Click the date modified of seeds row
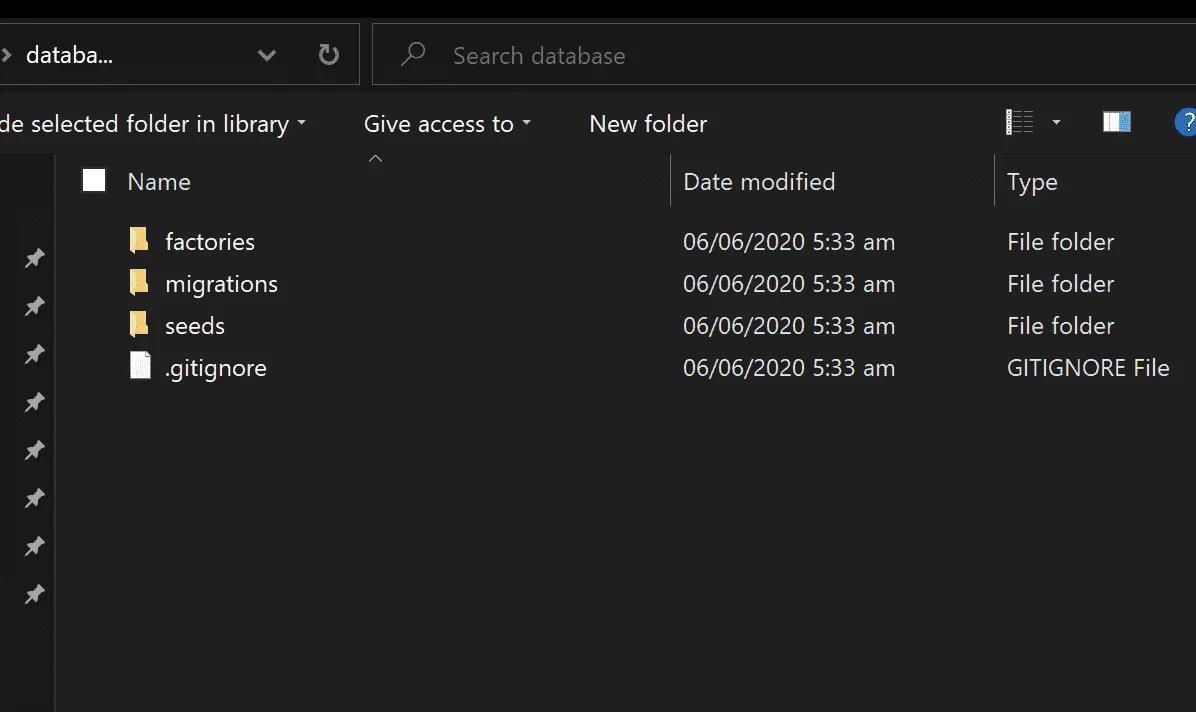Screen dimensions: 1196x712 (x=789, y=326)
